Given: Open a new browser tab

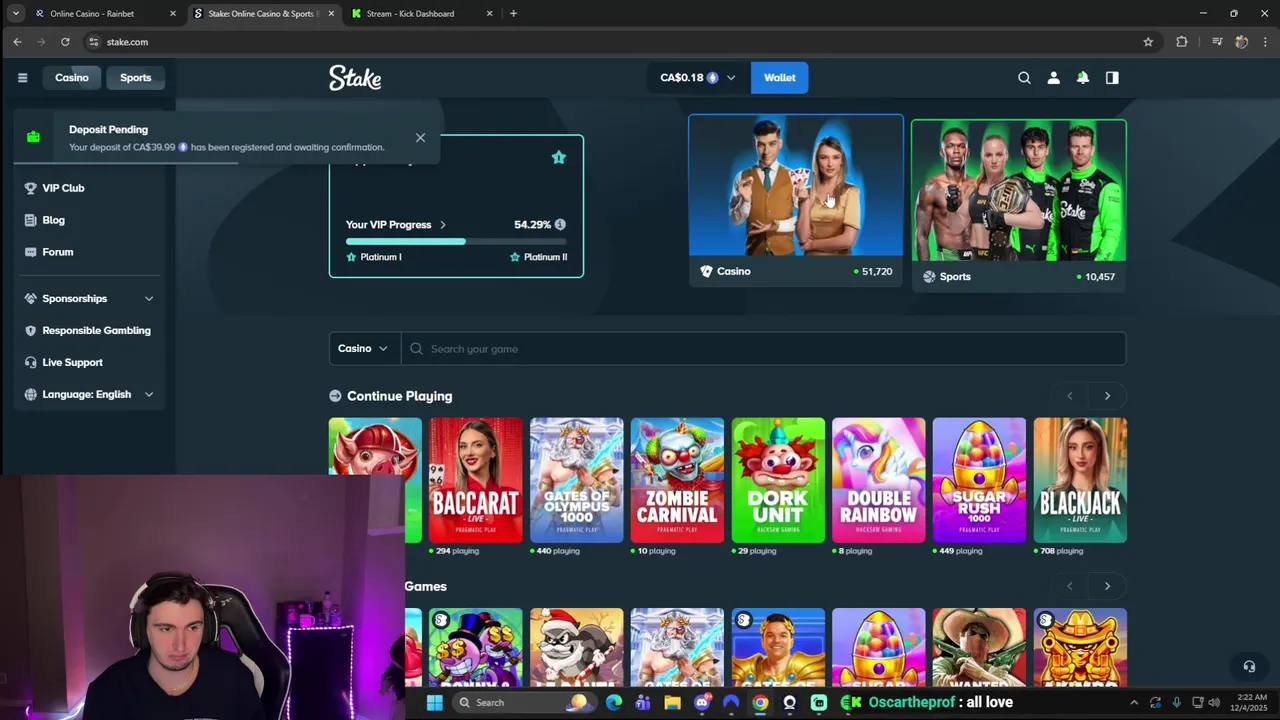Looking at the screenshot, I should click(x=513, y=13).
